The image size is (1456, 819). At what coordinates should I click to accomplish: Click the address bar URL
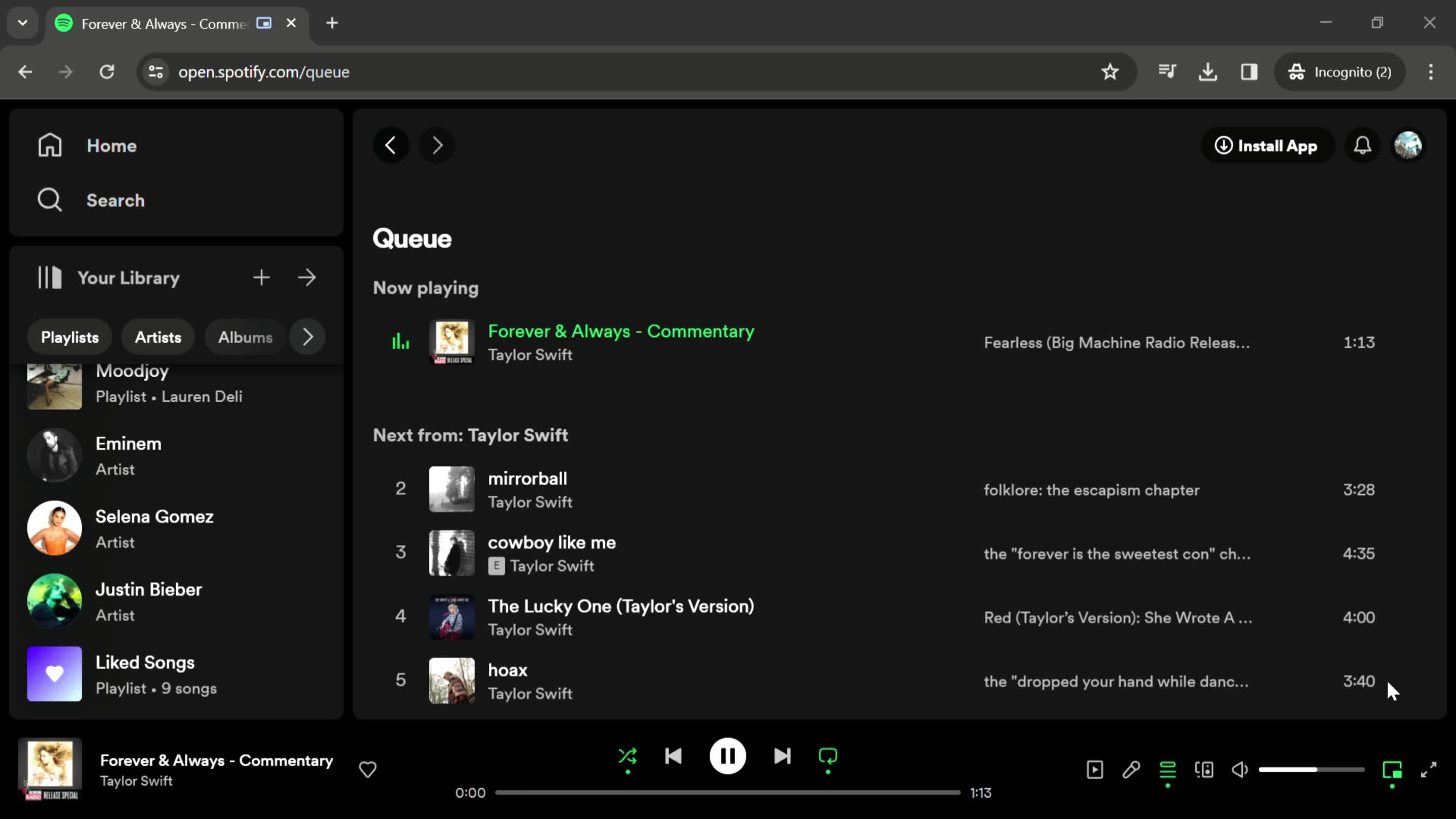264,72
